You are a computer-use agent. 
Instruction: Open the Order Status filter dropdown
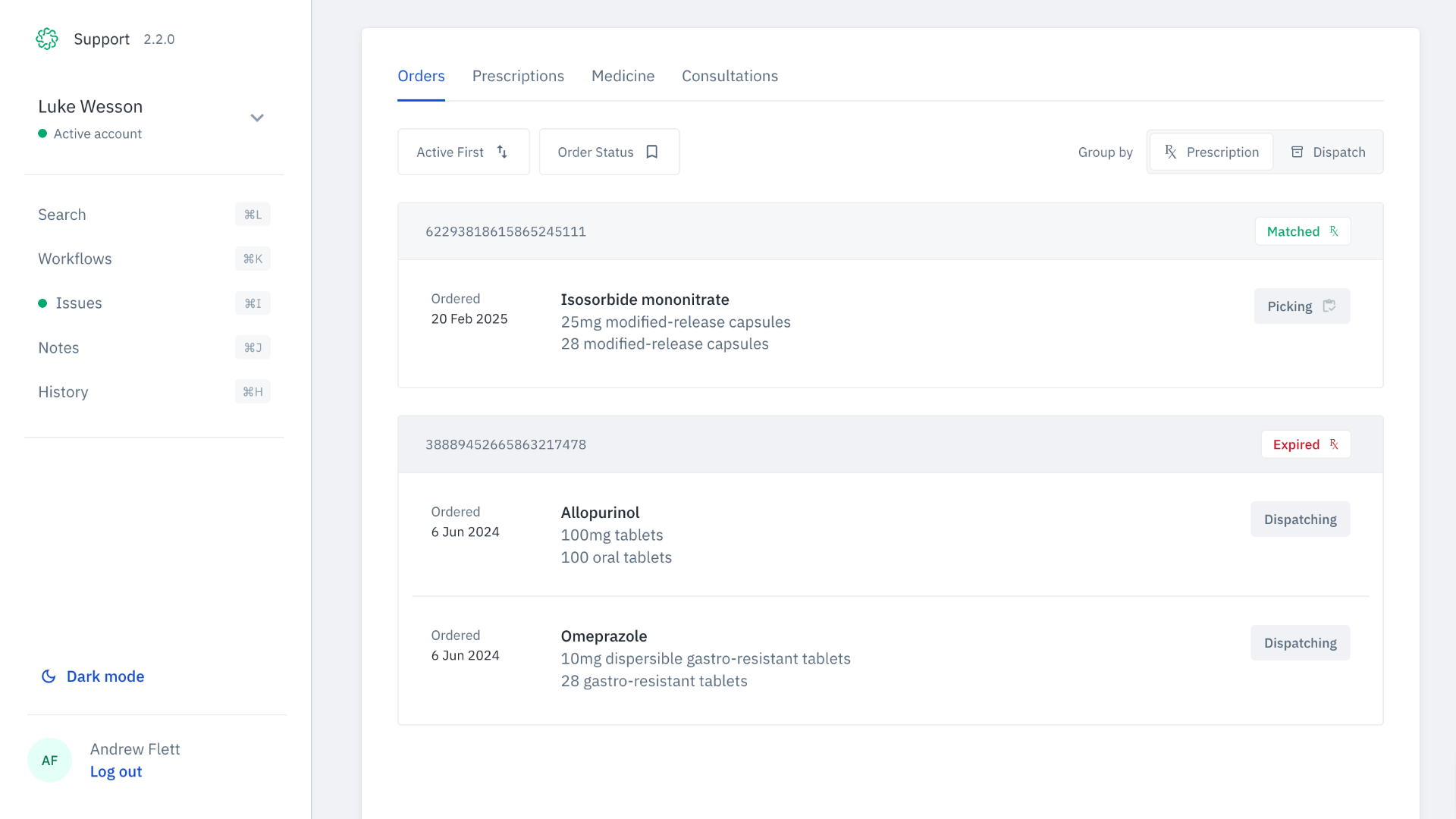point(609,152)
